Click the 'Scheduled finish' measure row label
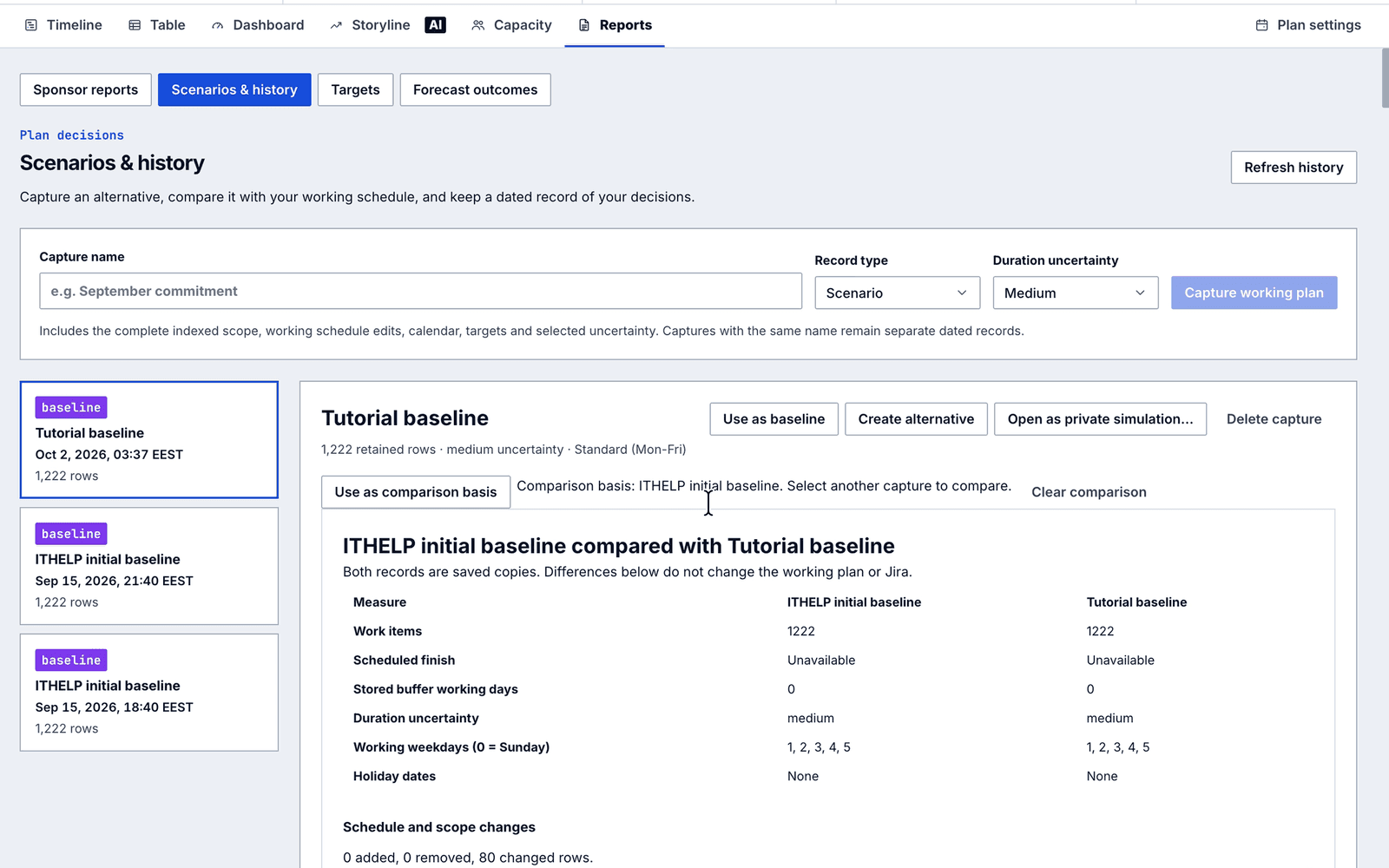Screen dimensions: 1389x868 [x=404, y=661]
